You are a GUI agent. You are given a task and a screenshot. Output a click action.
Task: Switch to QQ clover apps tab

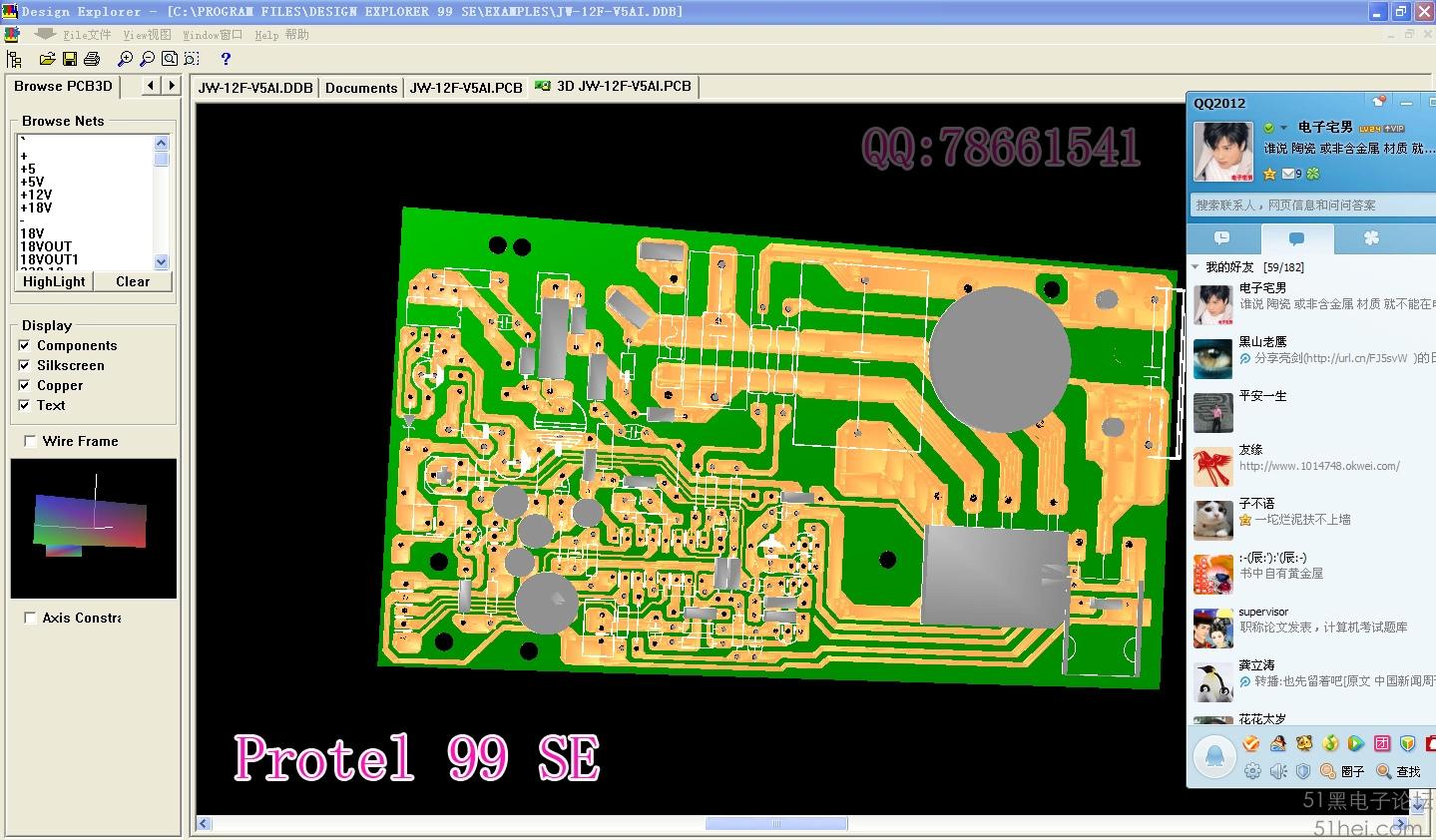1371,238
